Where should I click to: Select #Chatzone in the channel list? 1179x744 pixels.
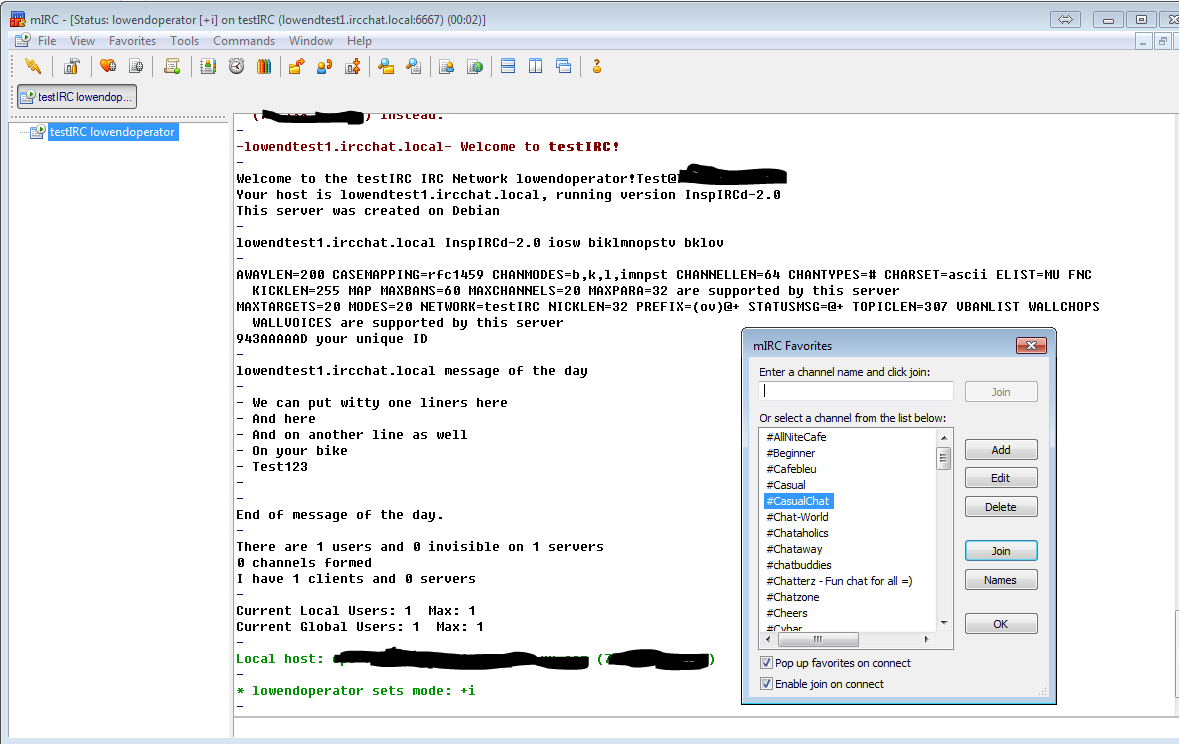(x=793, y=597)
